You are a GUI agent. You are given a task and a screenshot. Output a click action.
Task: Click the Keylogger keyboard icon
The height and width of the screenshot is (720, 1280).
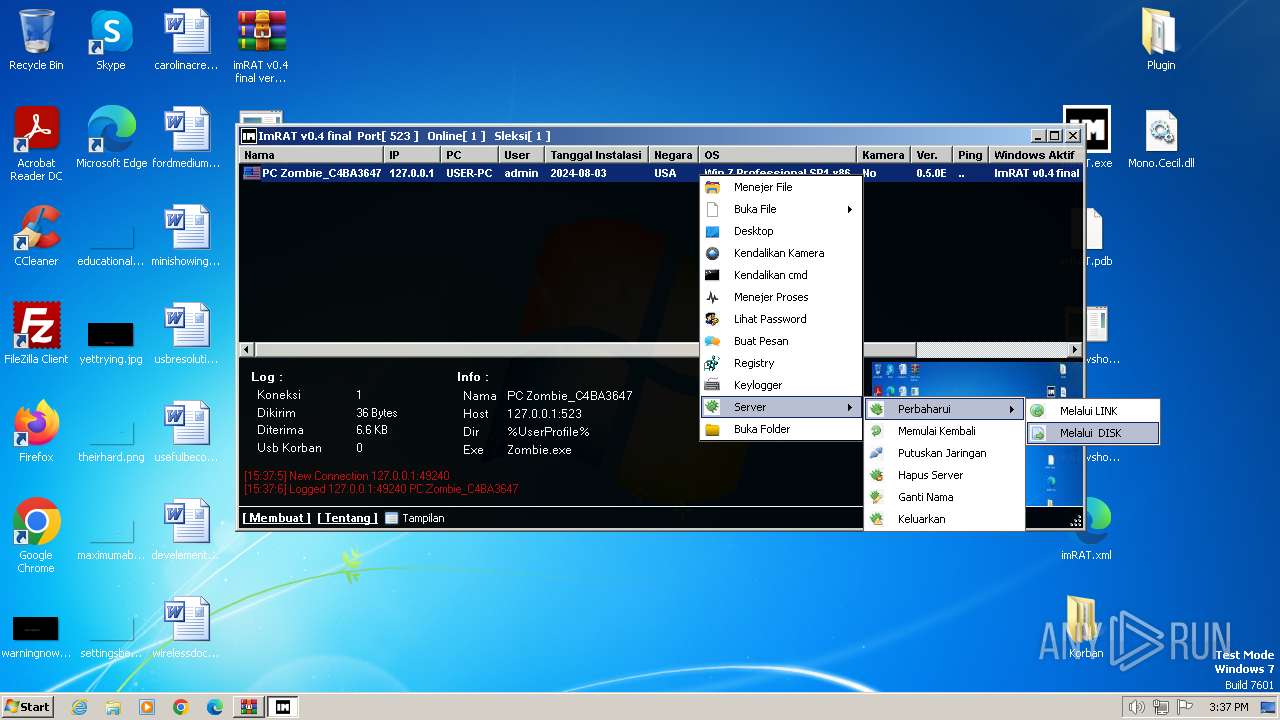pos(712,385)
